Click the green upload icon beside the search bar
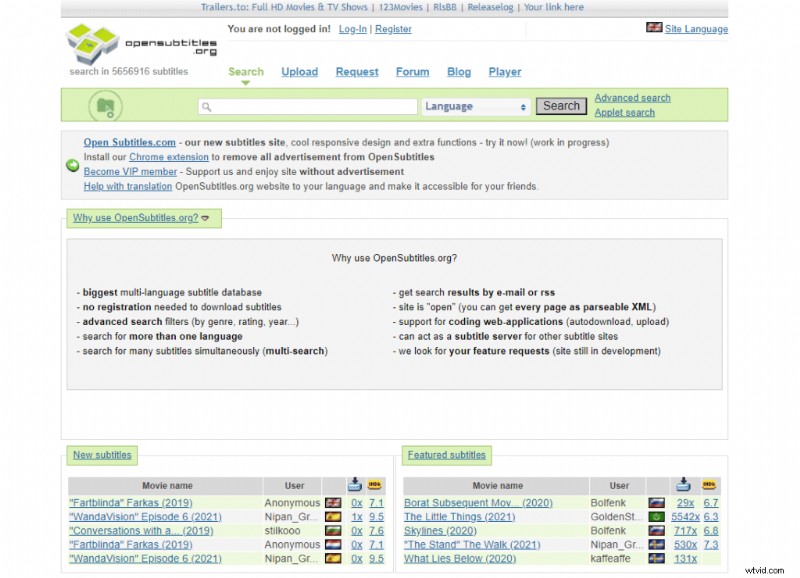The image size is (800, 578). tap(107, 105)
